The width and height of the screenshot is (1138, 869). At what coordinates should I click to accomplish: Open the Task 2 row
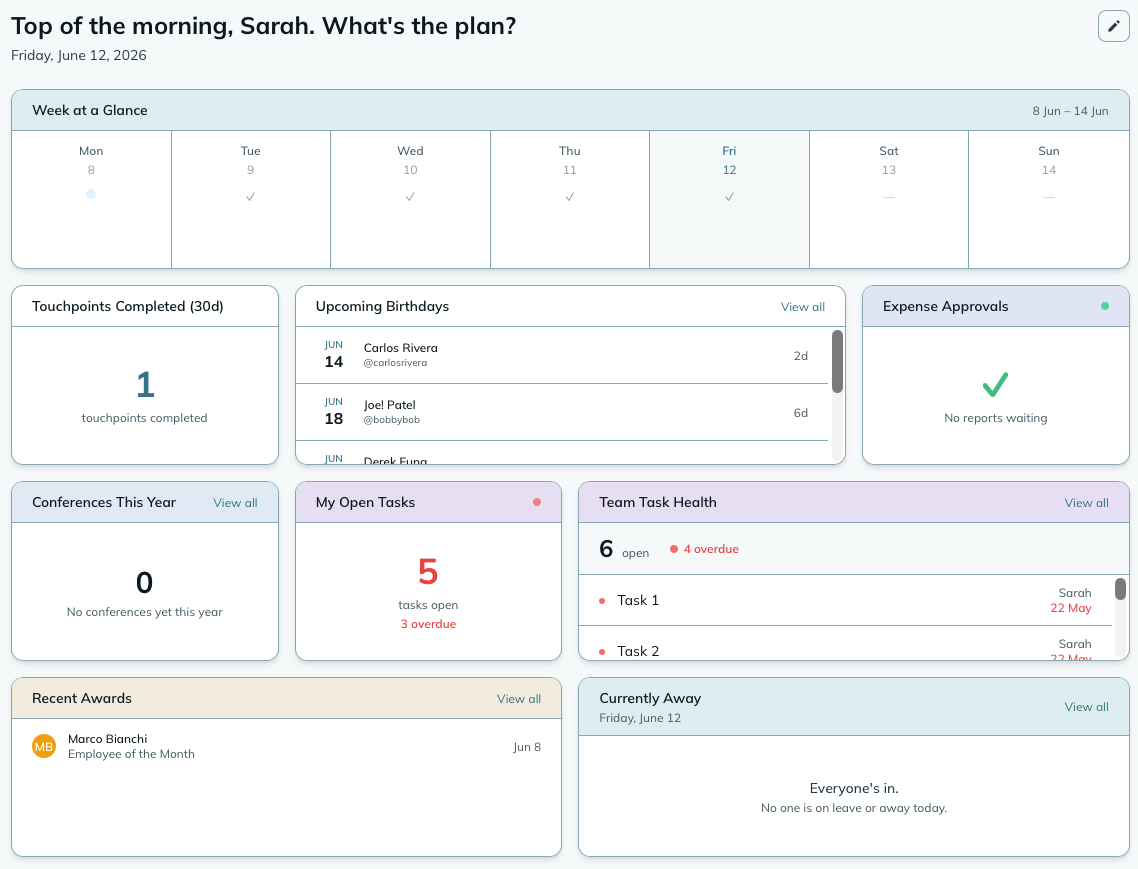(x=846, y=643)
